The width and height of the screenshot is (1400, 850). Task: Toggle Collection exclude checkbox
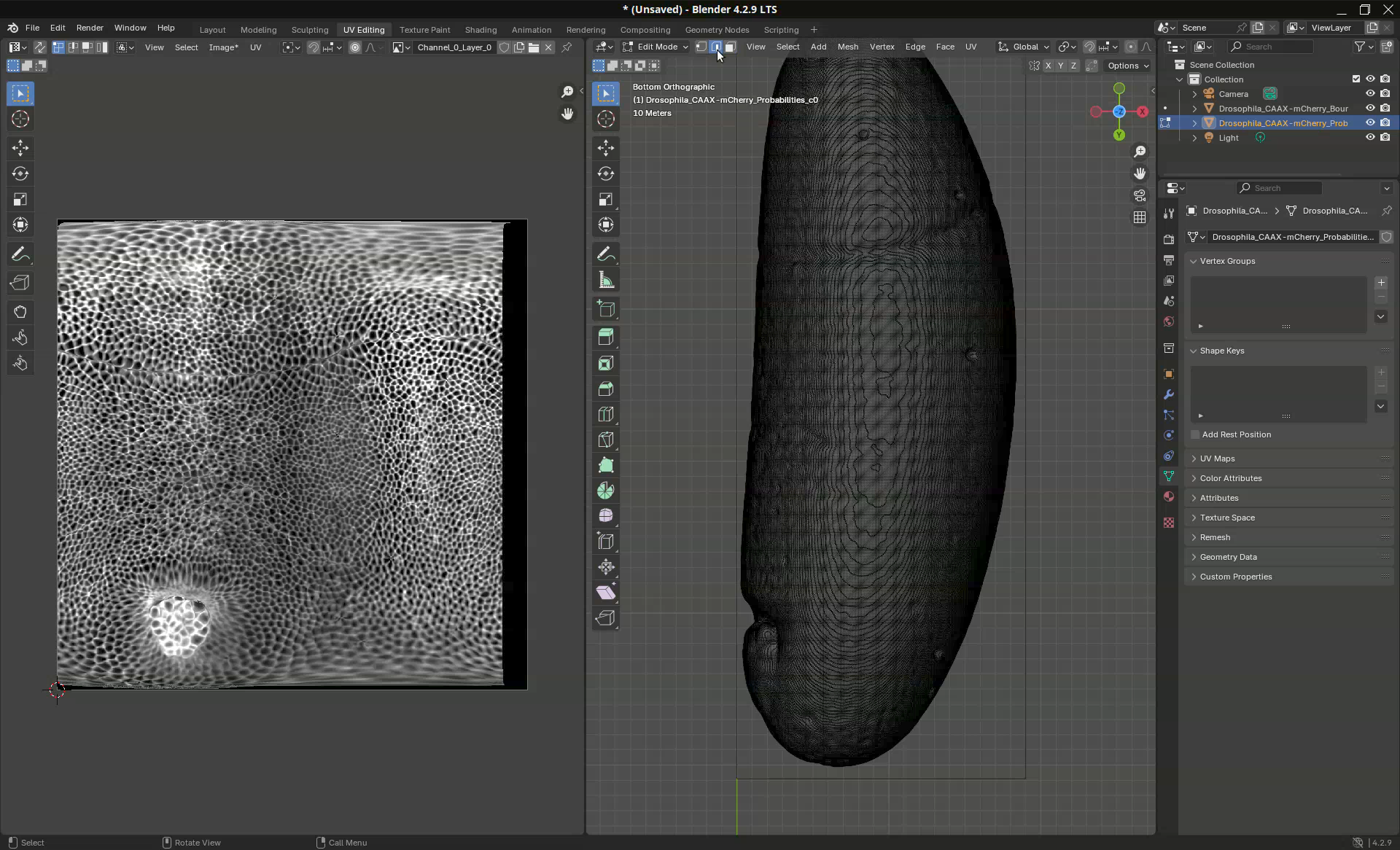[1356, 79]
